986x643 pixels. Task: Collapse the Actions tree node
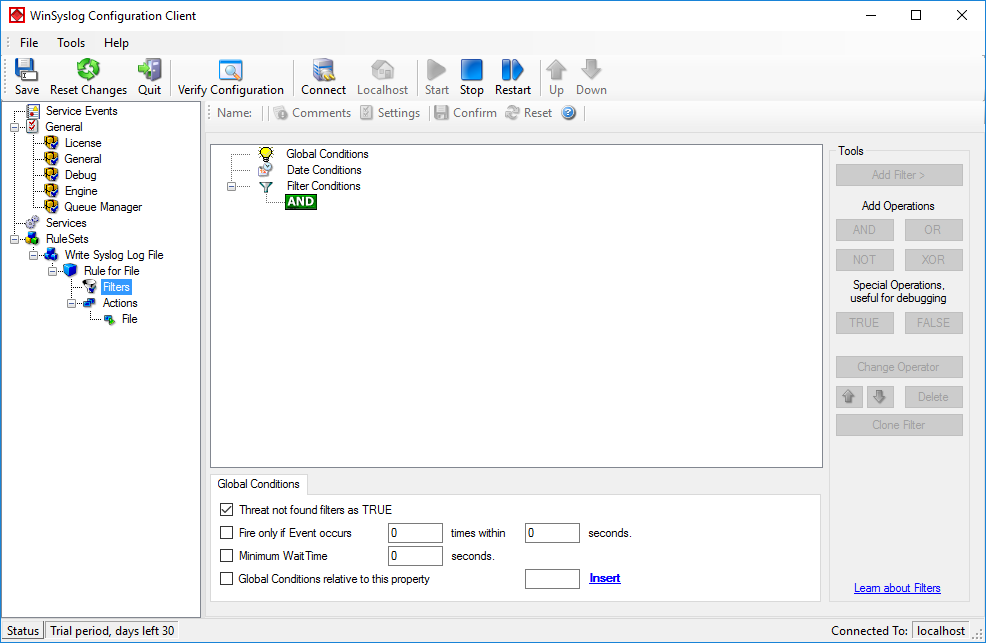tap(72, 304)
